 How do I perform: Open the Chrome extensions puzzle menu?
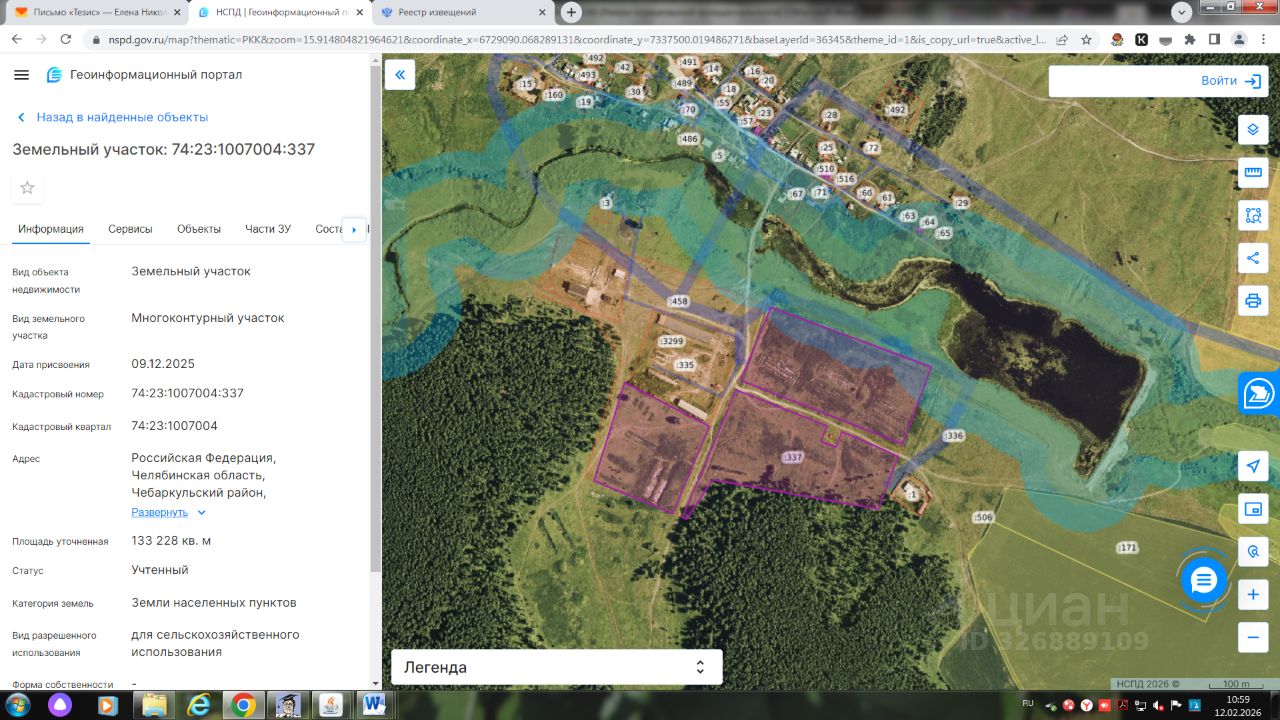(x=1190, y=40)
